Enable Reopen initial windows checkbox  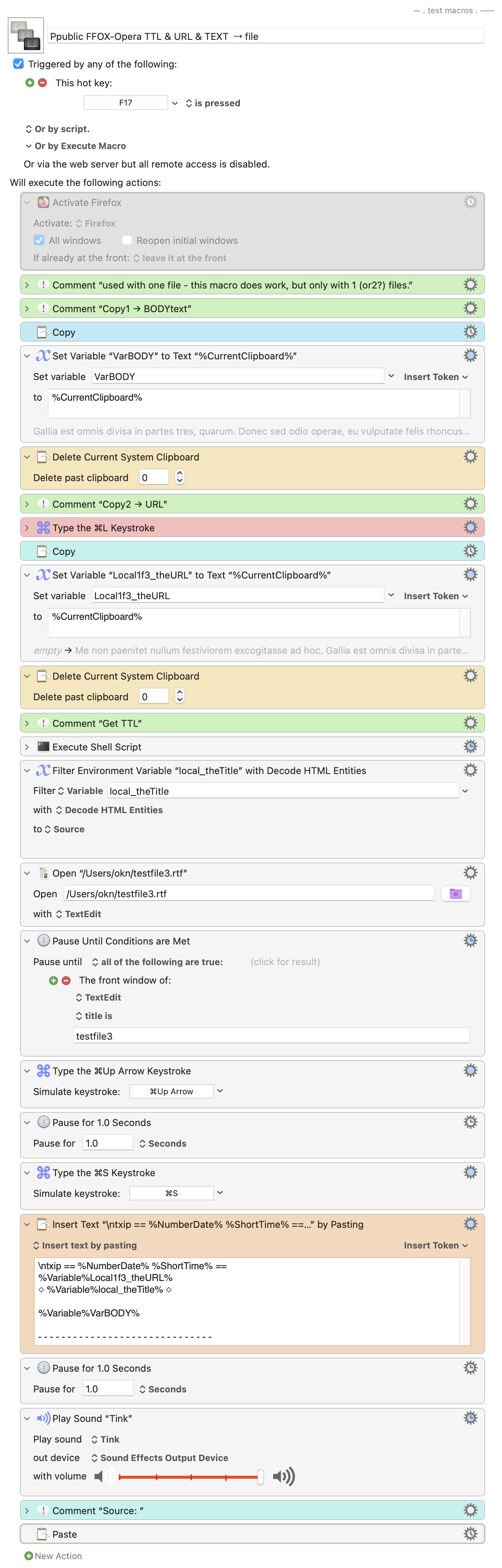(127, 241)
